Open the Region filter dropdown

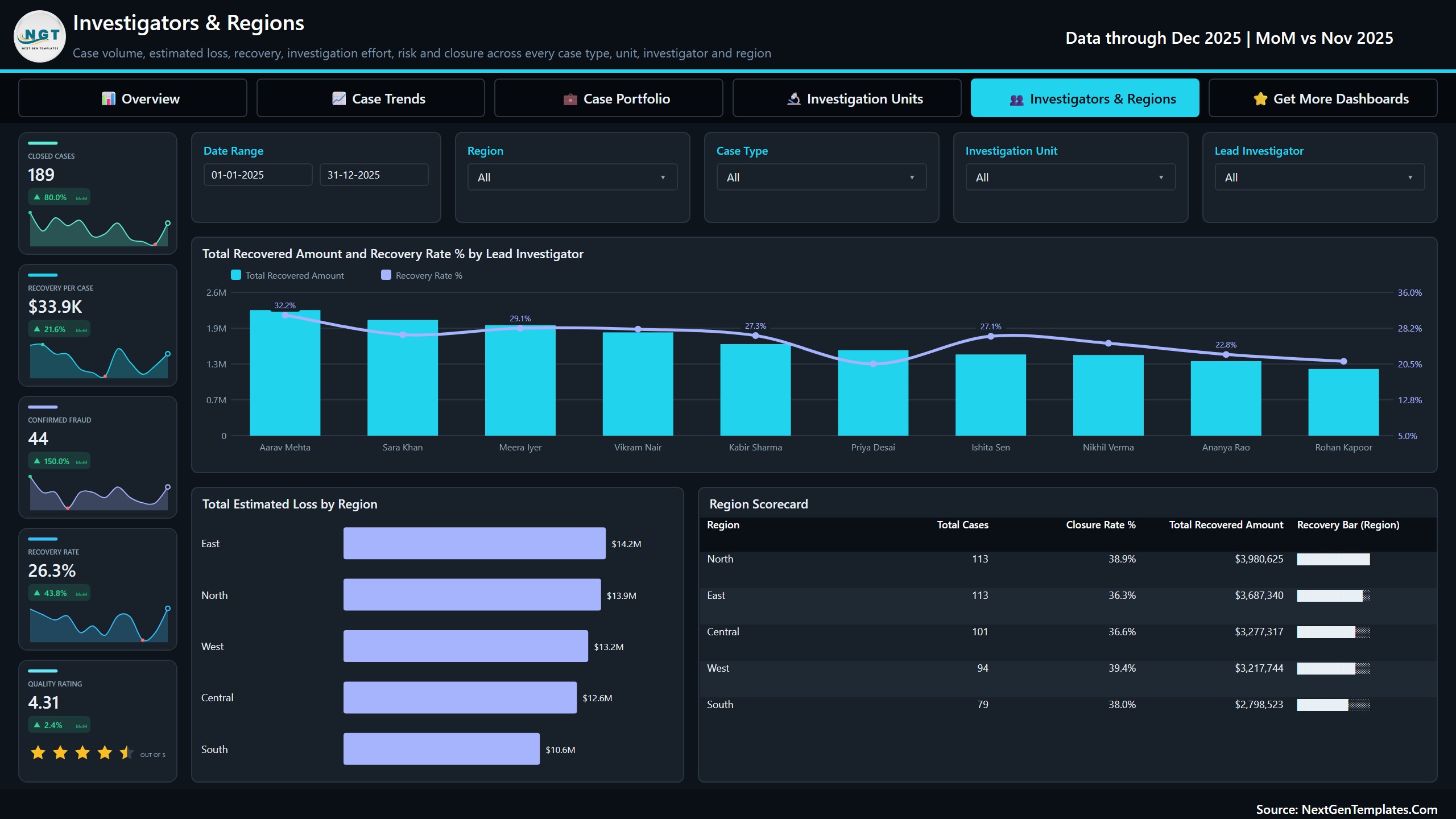point(573,177)
